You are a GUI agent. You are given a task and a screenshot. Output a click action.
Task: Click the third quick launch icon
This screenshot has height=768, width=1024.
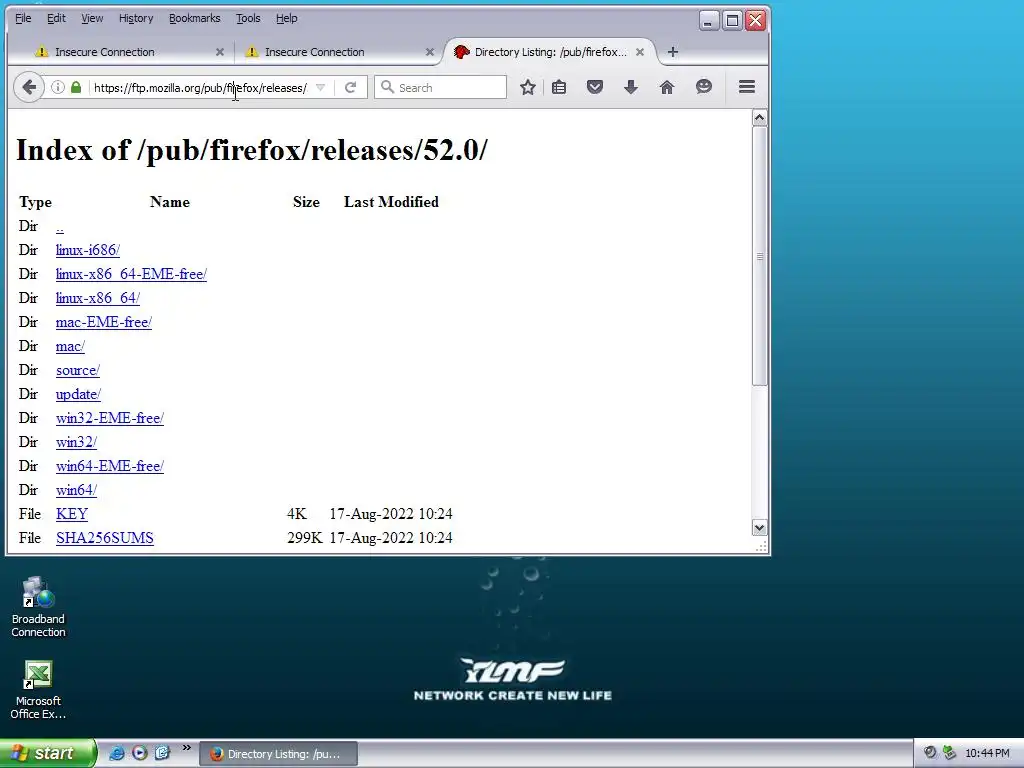161,753
